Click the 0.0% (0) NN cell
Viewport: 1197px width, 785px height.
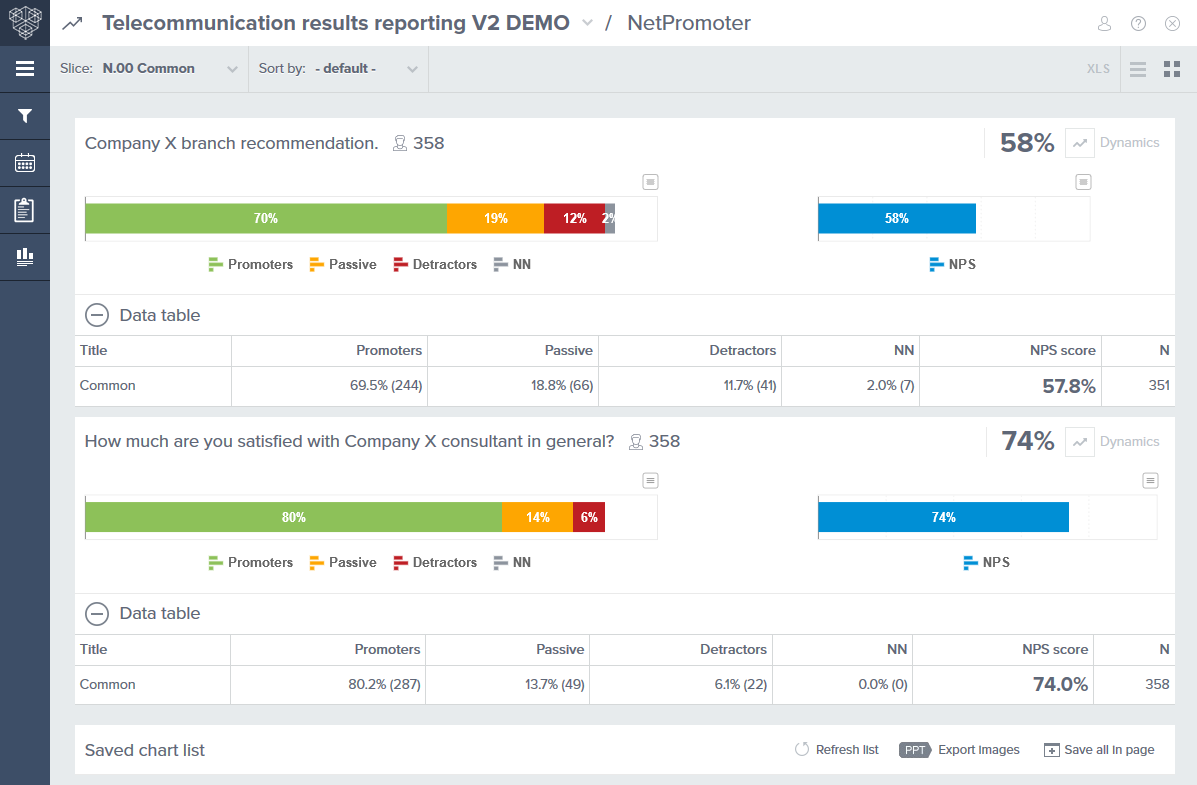tap(843, 685)
